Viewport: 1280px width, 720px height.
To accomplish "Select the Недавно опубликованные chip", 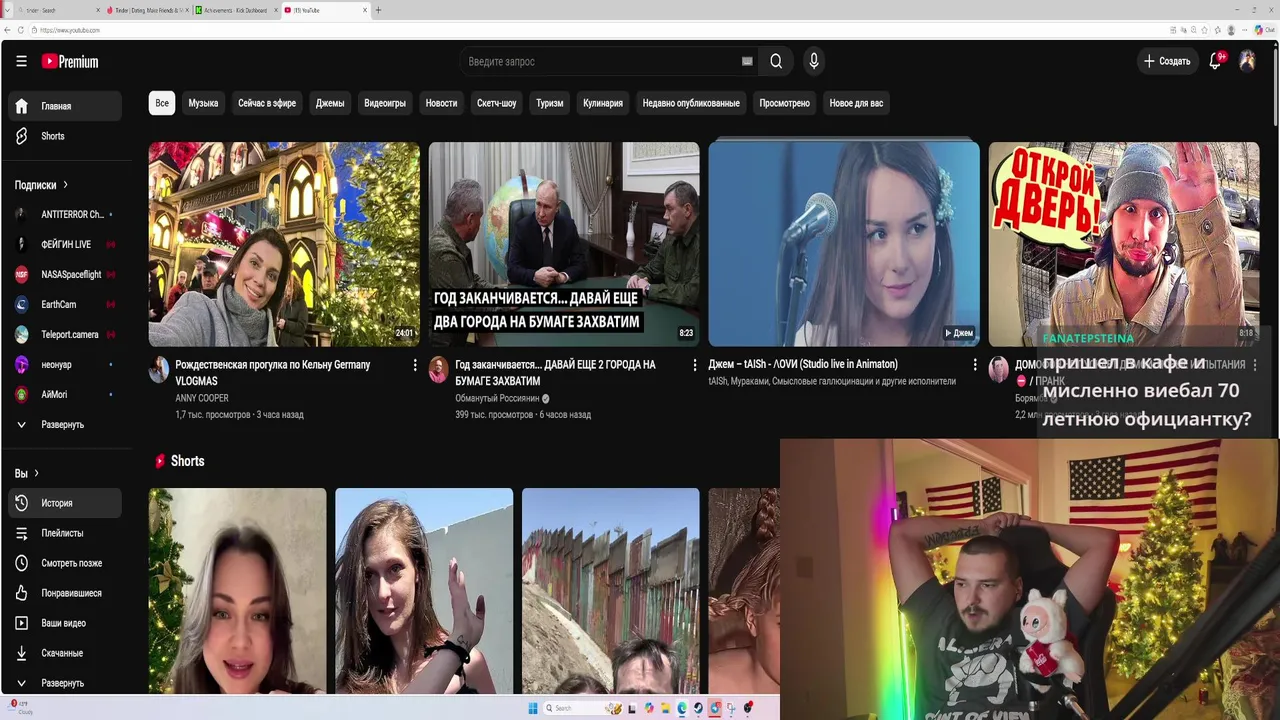I will (x=691, y=103).
